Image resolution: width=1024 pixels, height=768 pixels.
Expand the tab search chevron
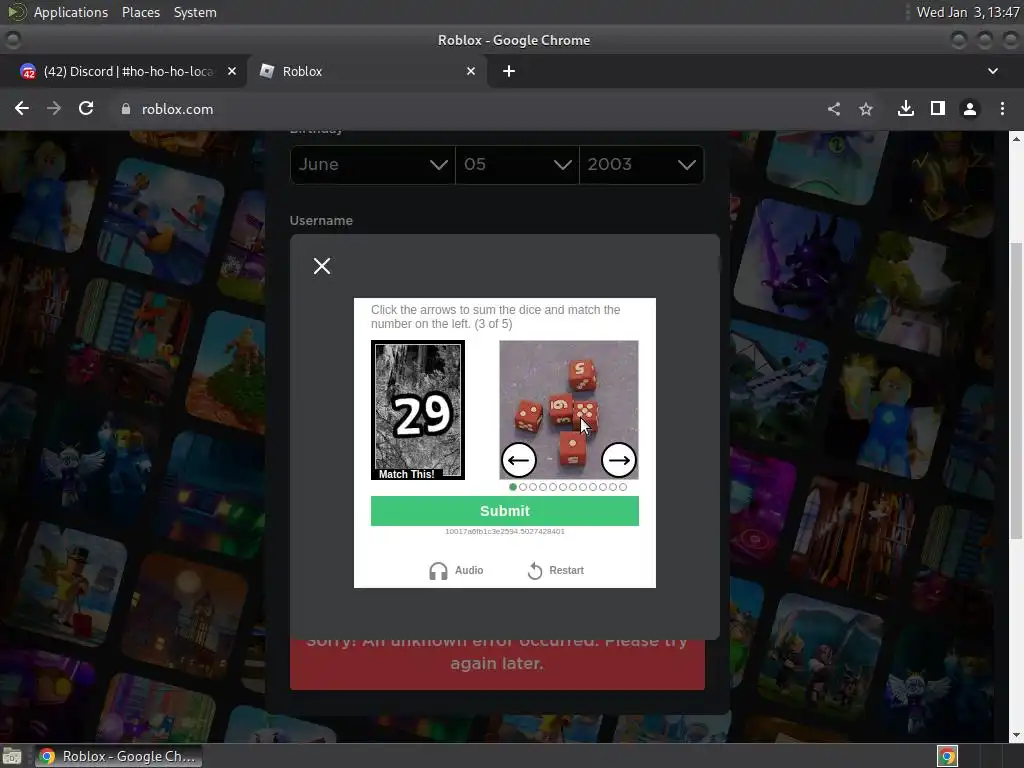coord(993,71)
